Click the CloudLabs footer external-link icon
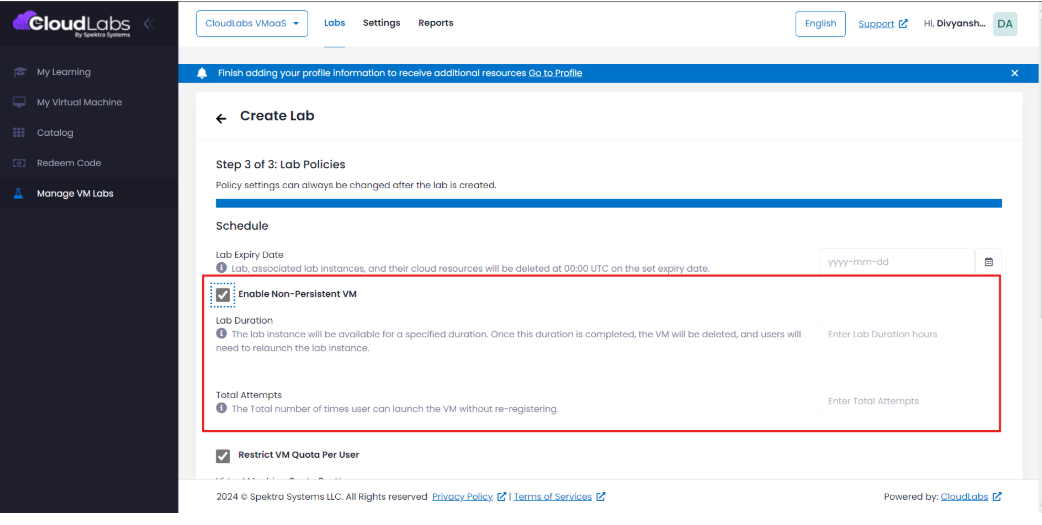This screenshot has width=1042, height=525. click(997, 496)
